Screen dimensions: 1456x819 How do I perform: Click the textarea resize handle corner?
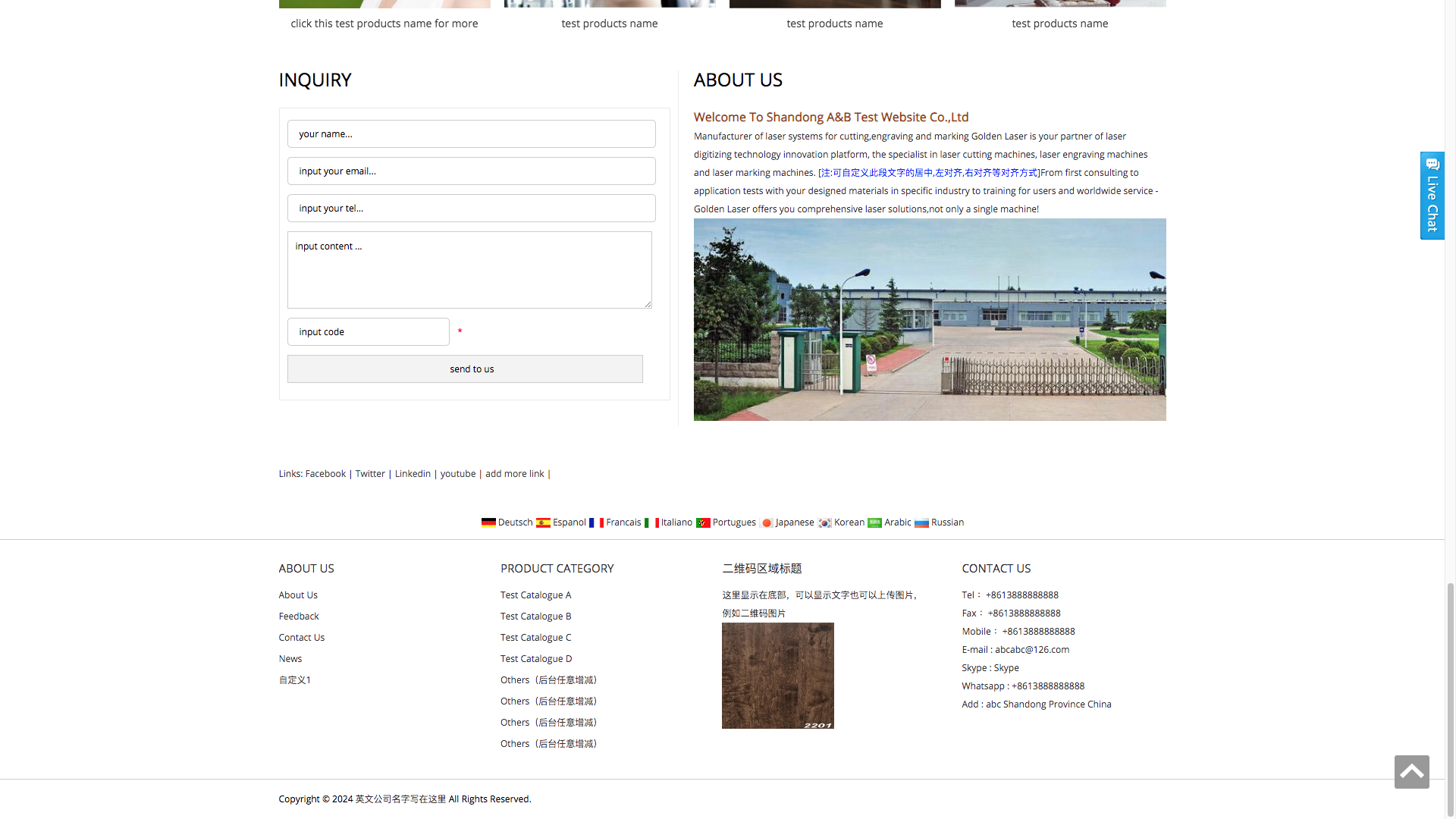point(648,304)
